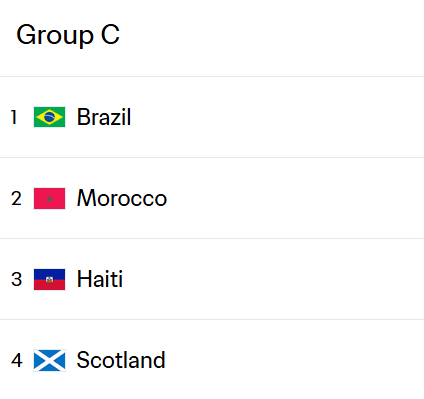Select the Group C heading
424x399 pixels.
click(68, 35)
